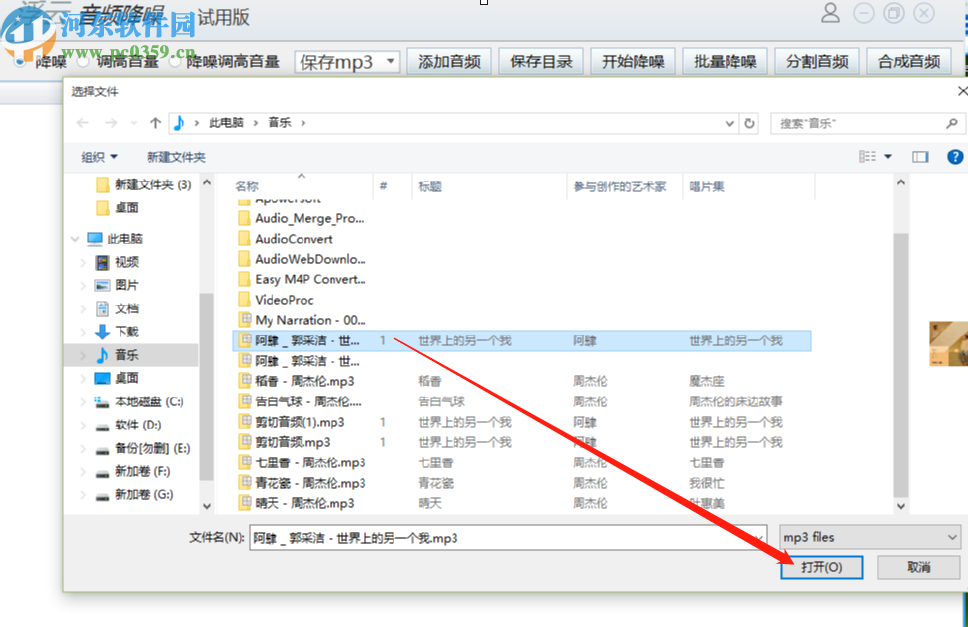This screenshot has height=627, width=968.
Task: Click the 添加音频 button
Action: [449, 62]
